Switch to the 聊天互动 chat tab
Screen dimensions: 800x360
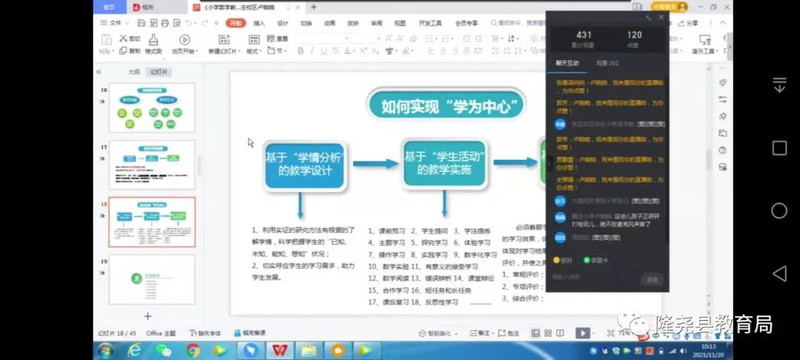(x=567, y=63)
